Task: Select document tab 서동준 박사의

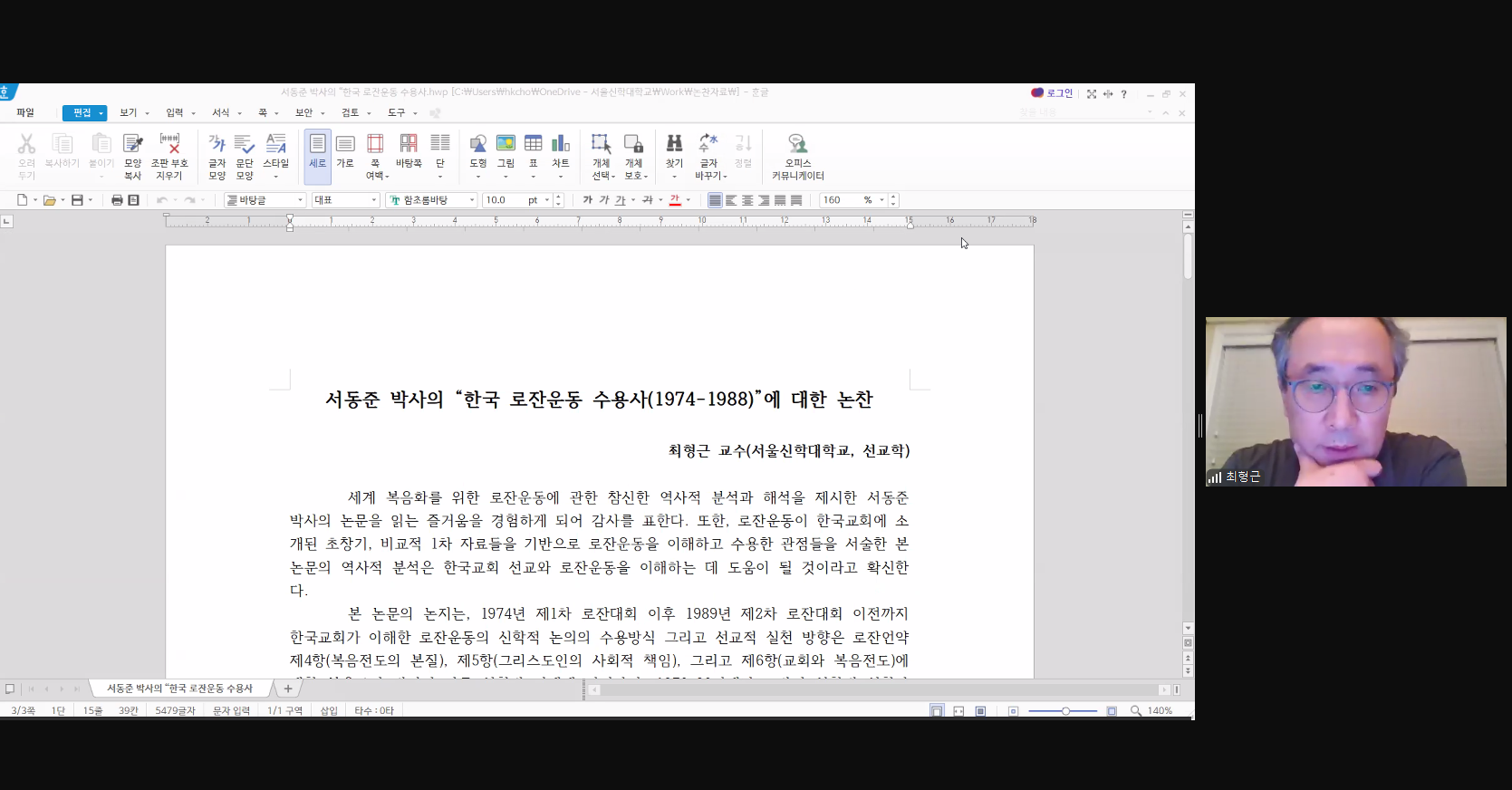Action: (x=180, y=689)
